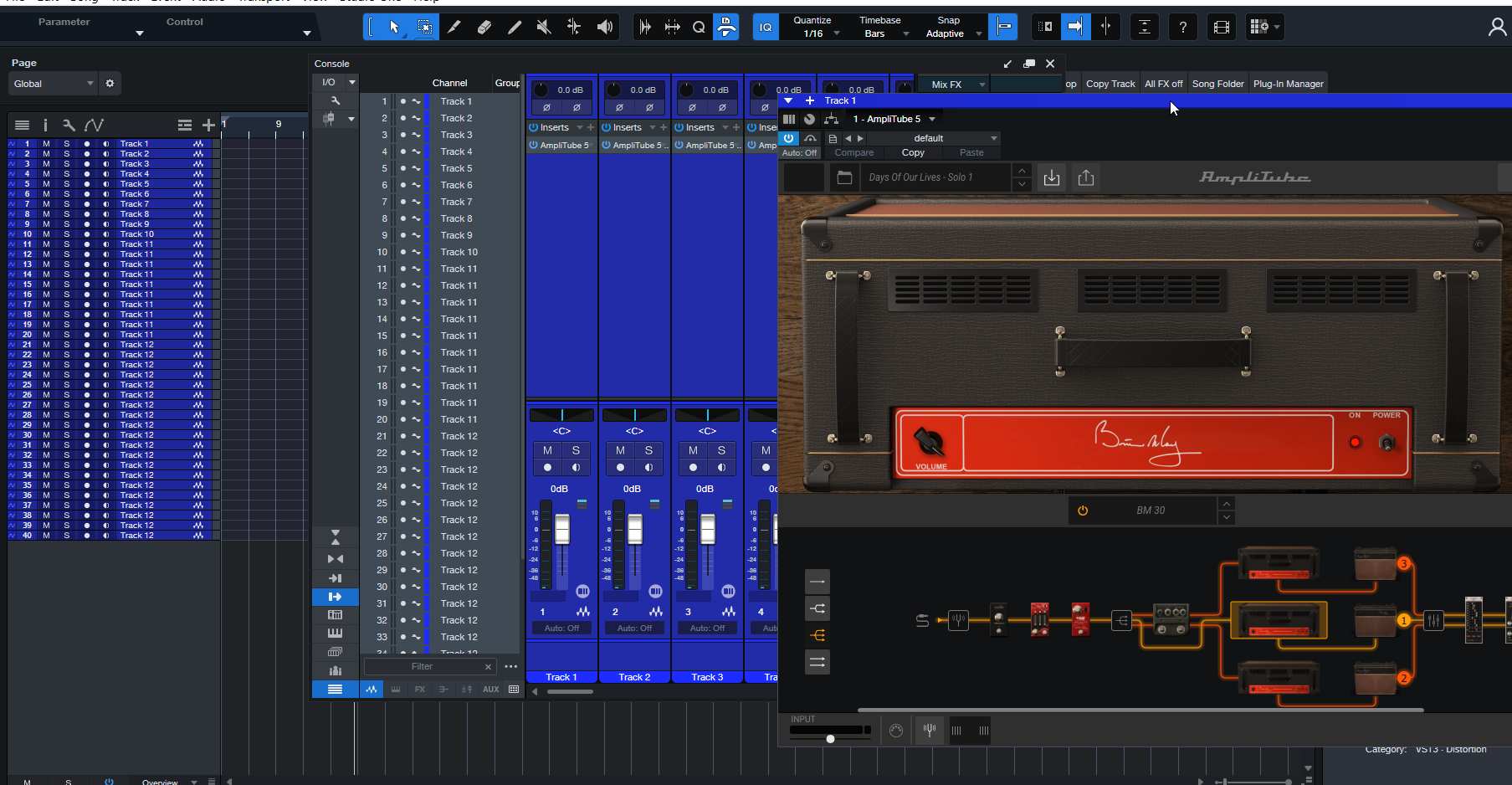Toggle the BM 30 amp power button

1083,511
